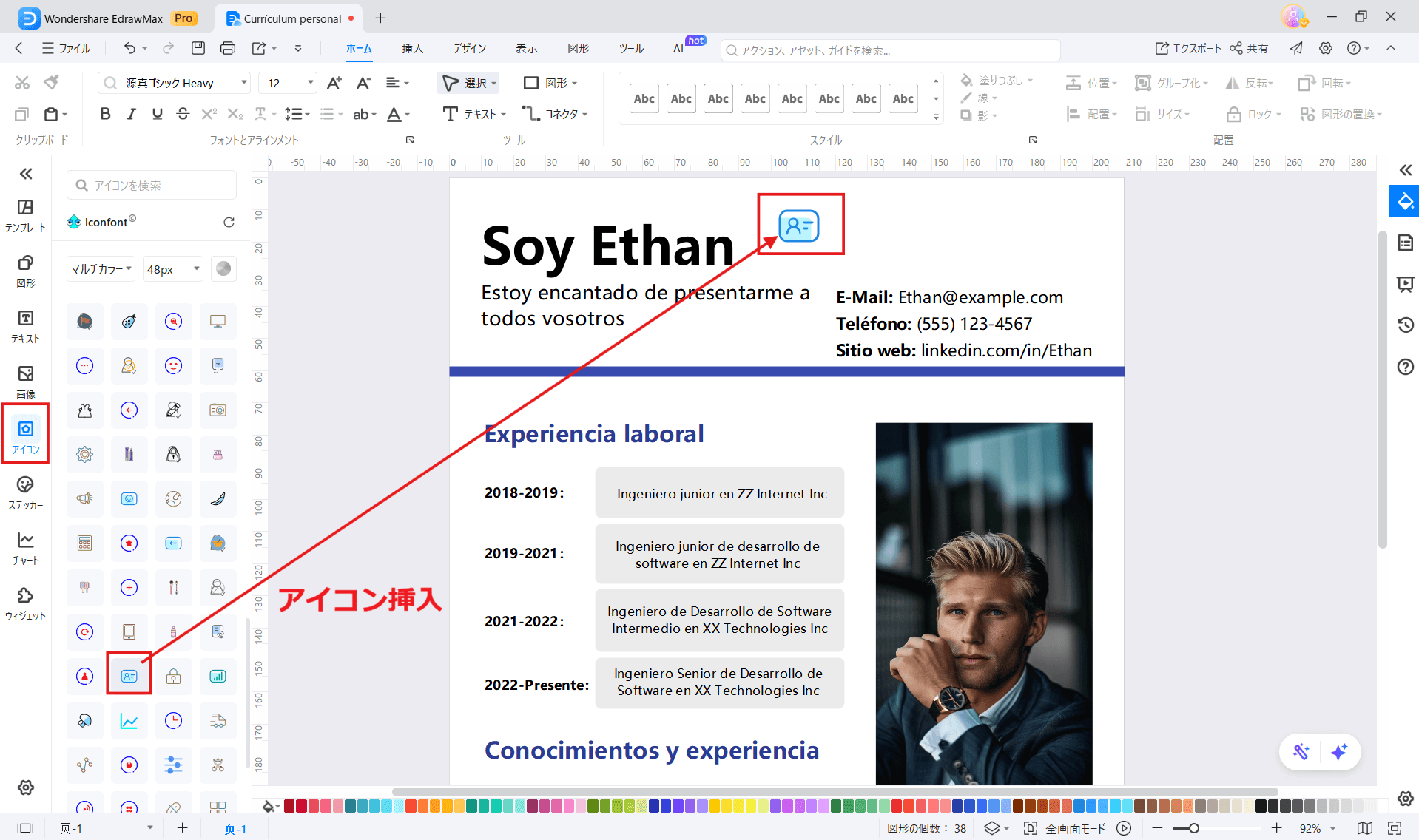Click the 共有 share button
Image resolution: width=1419 pixels, height=840 pixels.
click(1249, 49)
